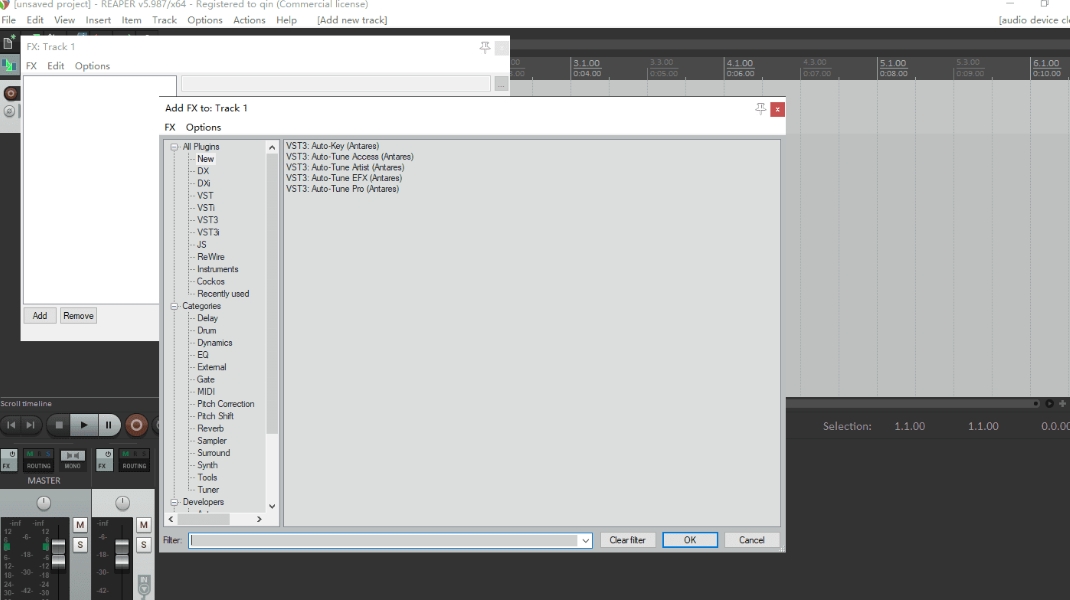The height and width of the screenshot is (600, 1070).
Task: Go to project start with transport
Action: click(x=11, y=425)
